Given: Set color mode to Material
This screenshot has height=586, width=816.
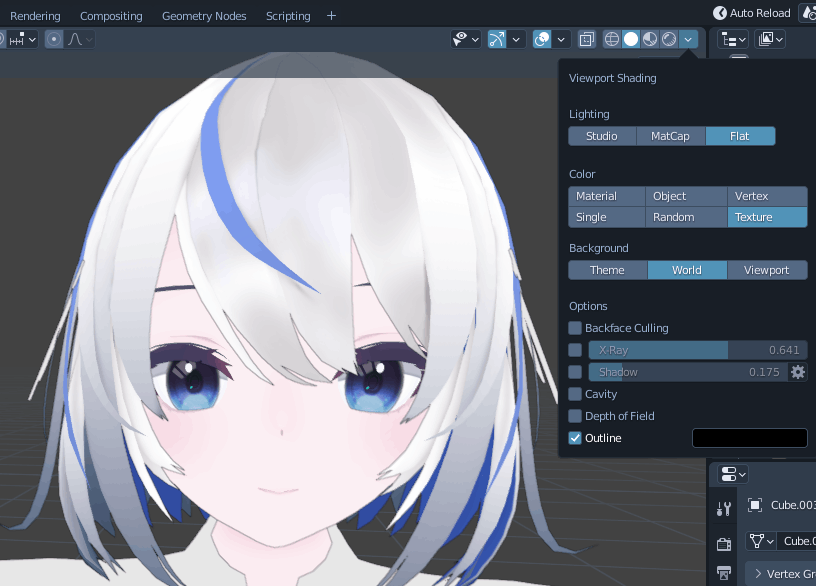Looking at the screenshot, I should [x=607, y=196].
